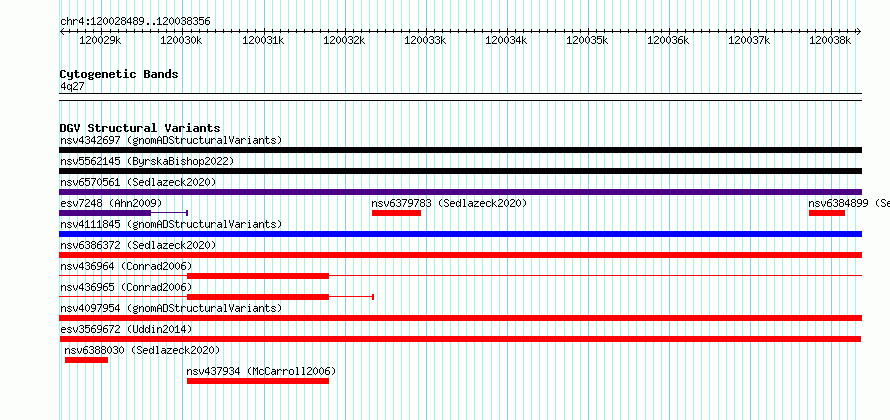This screenshot has height=420, width=890.
Task: Select the 4q27 cytogenetic band label
Action: coord(72,86)
